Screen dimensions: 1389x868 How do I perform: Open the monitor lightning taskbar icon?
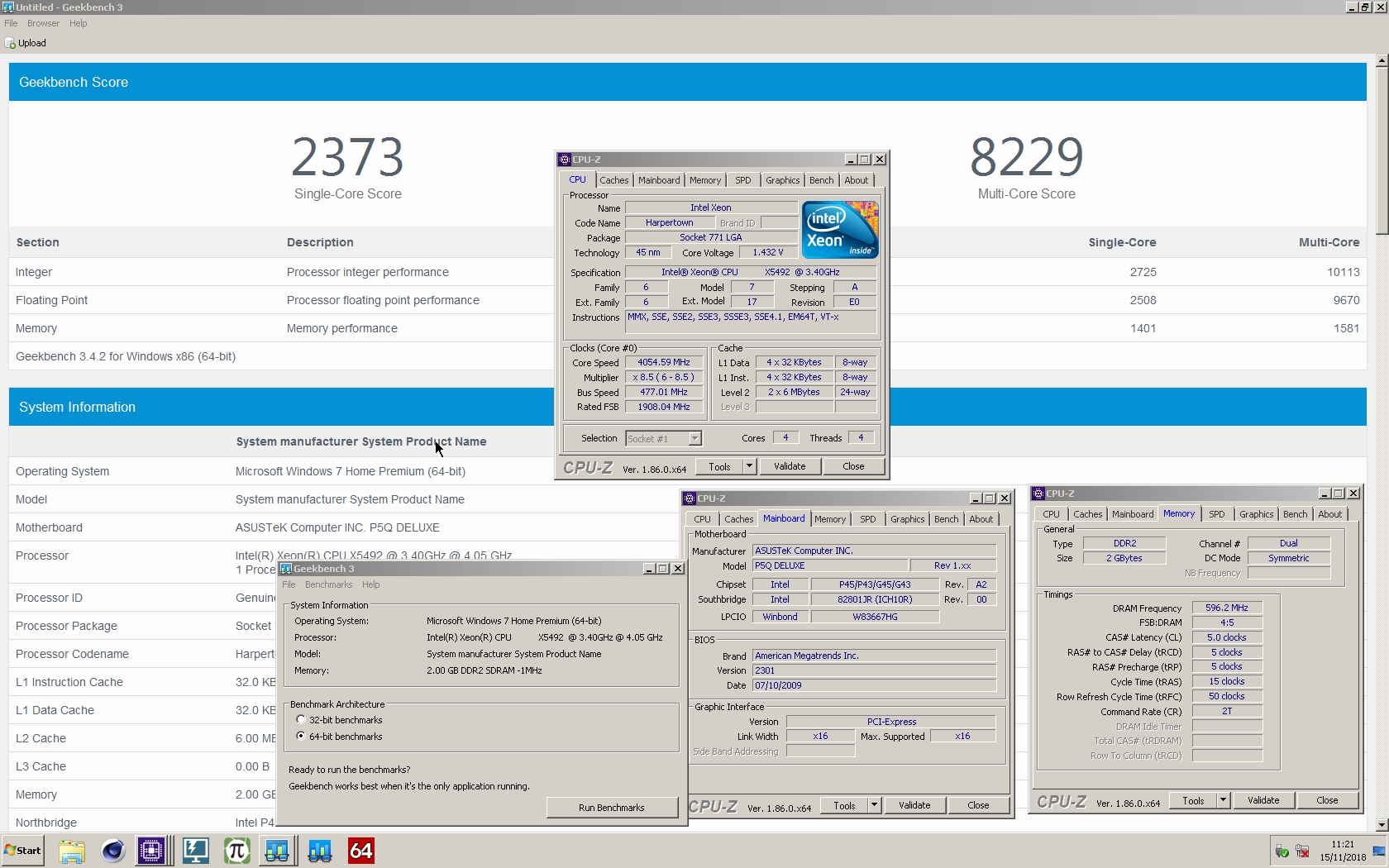click(195, 851)
